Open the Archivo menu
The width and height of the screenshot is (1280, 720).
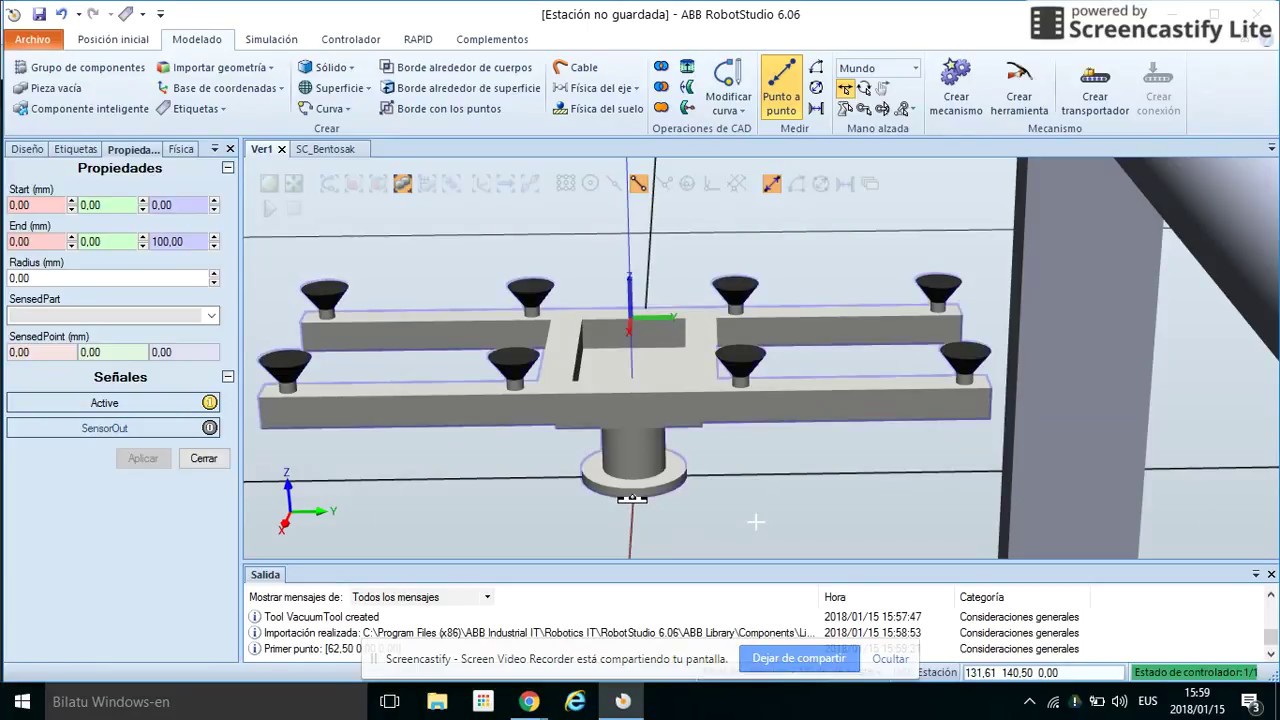(x=33, y=39)
